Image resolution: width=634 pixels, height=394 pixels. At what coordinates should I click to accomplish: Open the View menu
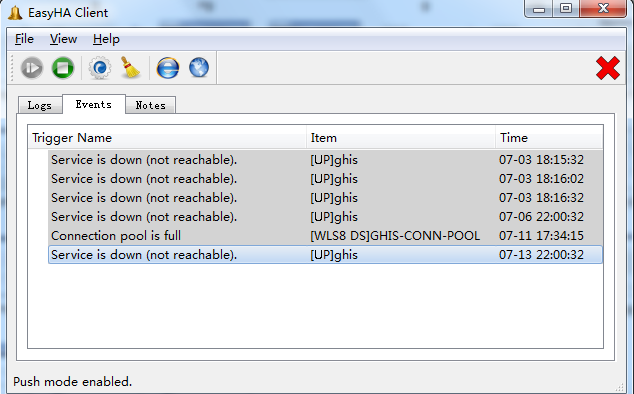tap(63, 39)
